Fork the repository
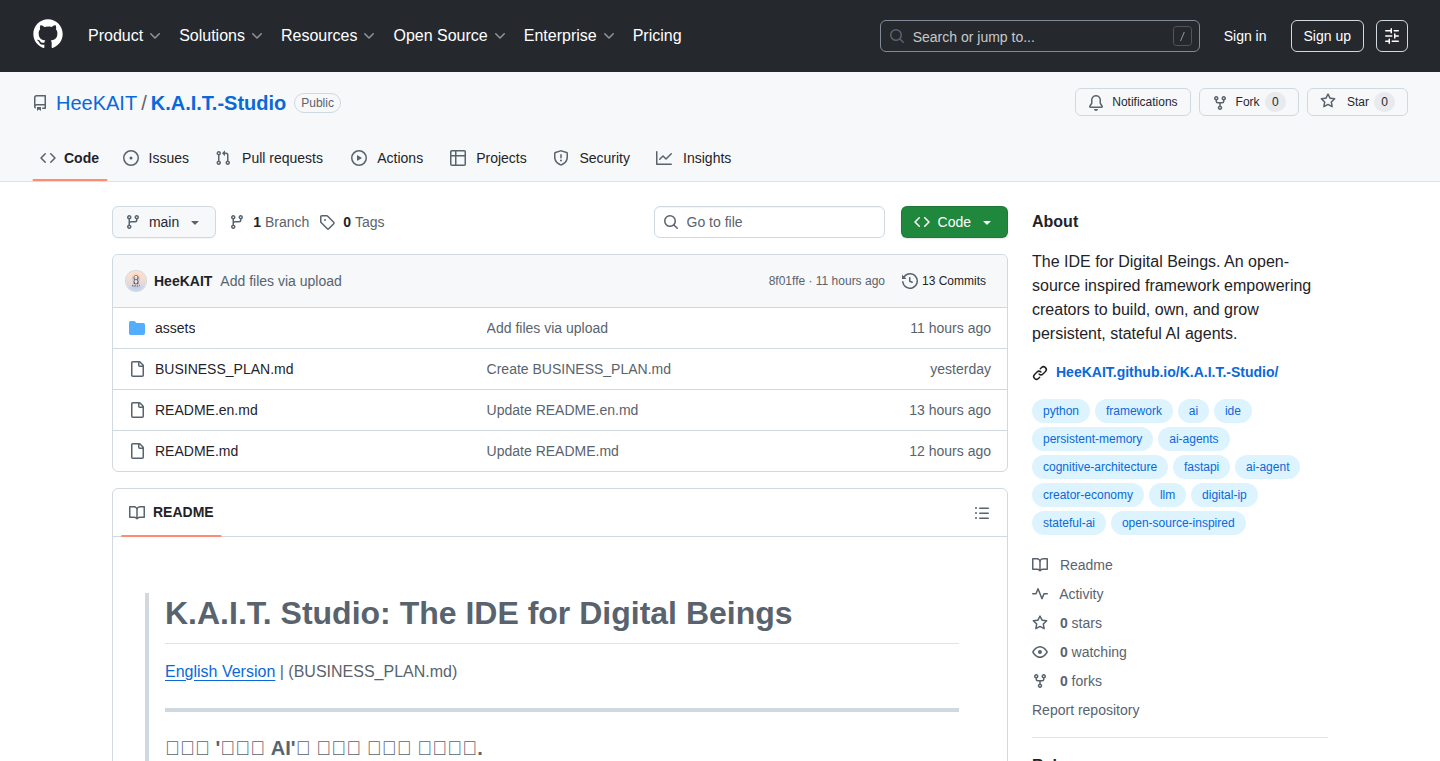1440x761 pixels. [x=1248, y=102]
